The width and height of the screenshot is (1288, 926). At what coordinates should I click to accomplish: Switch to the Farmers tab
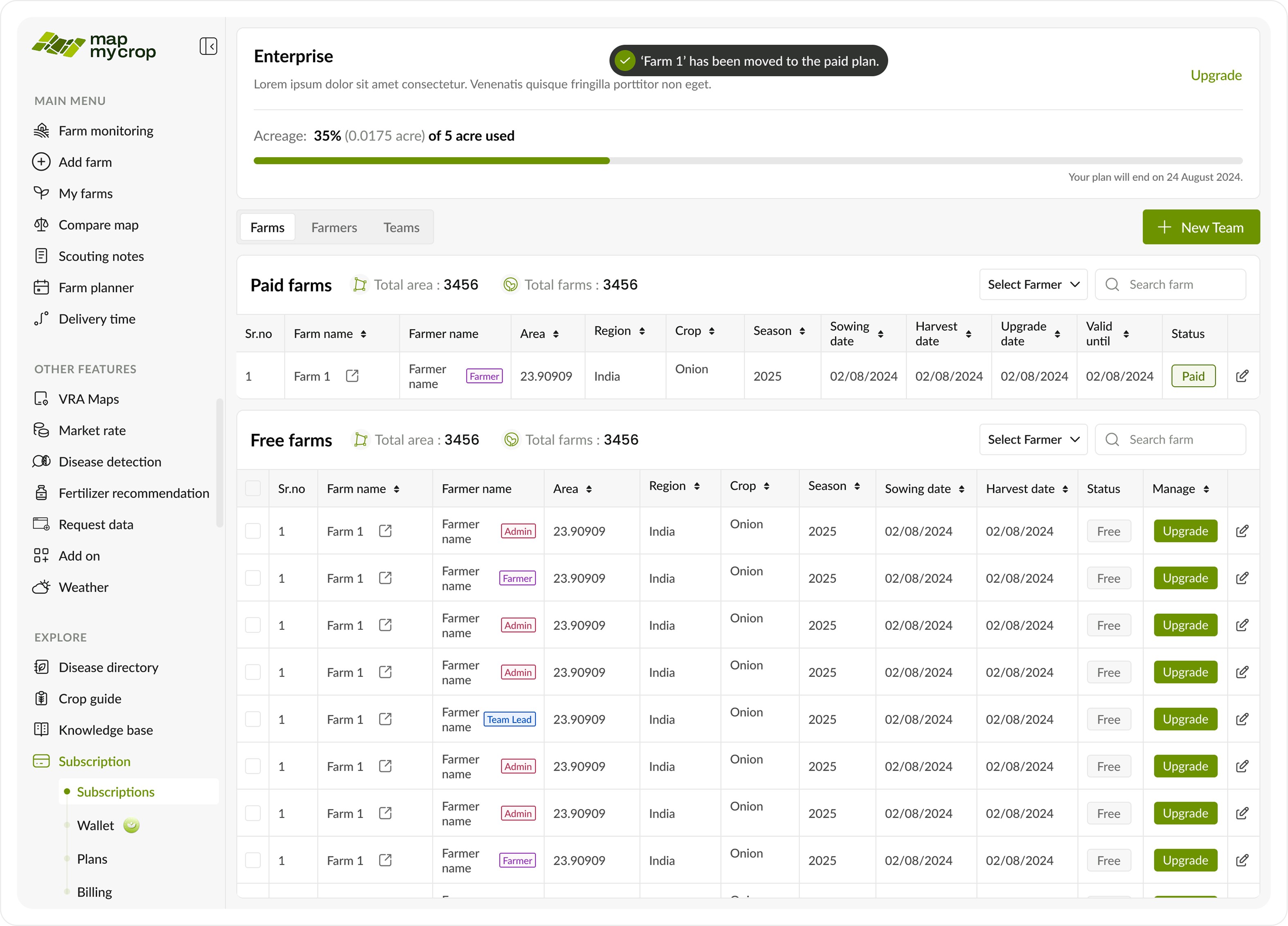pyautogui.click(x=334, y=228)
